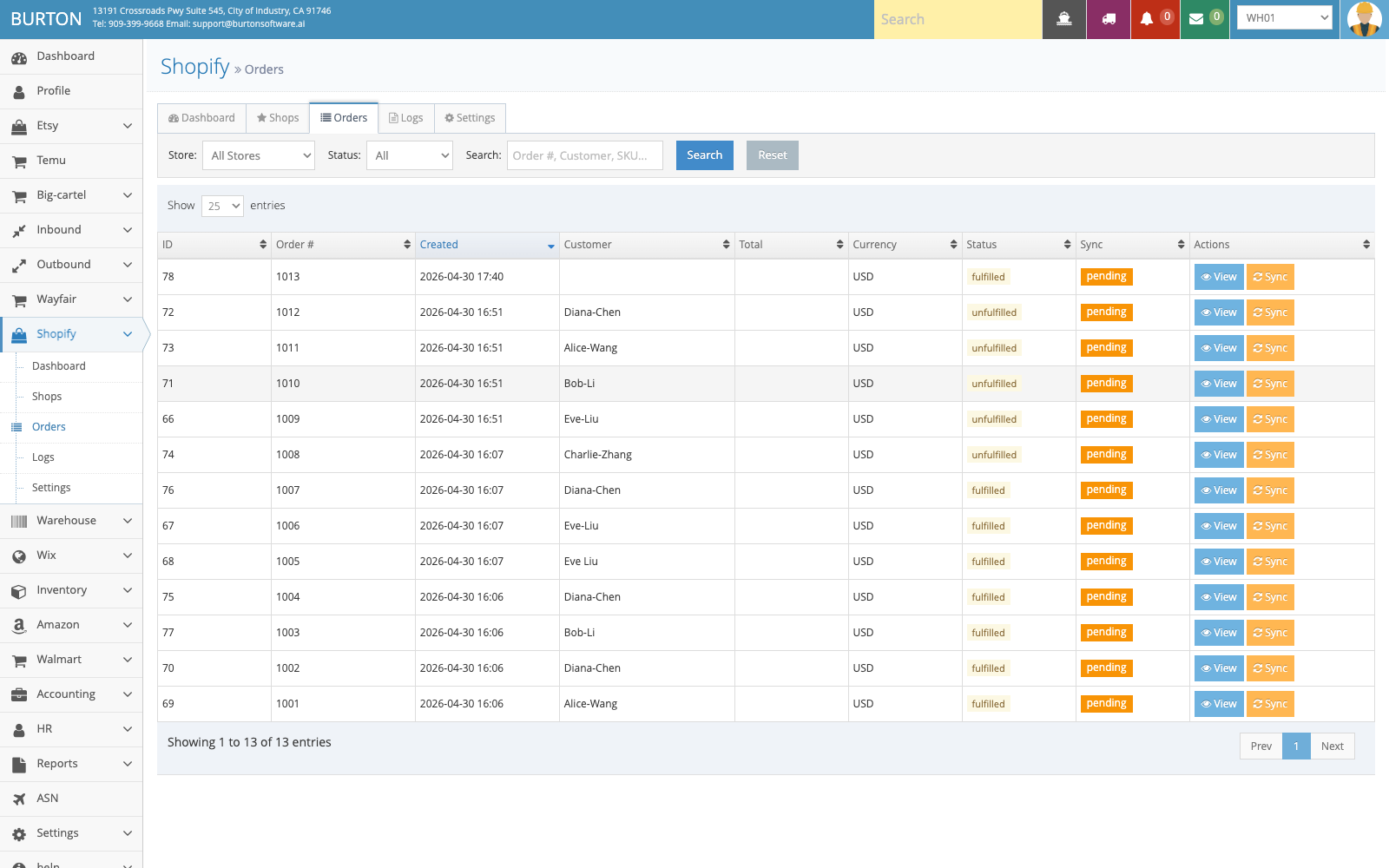Sort the table by Status column
This screenshot has width=1389, height=868.
pyautogui.click(x=1018, y=245)
